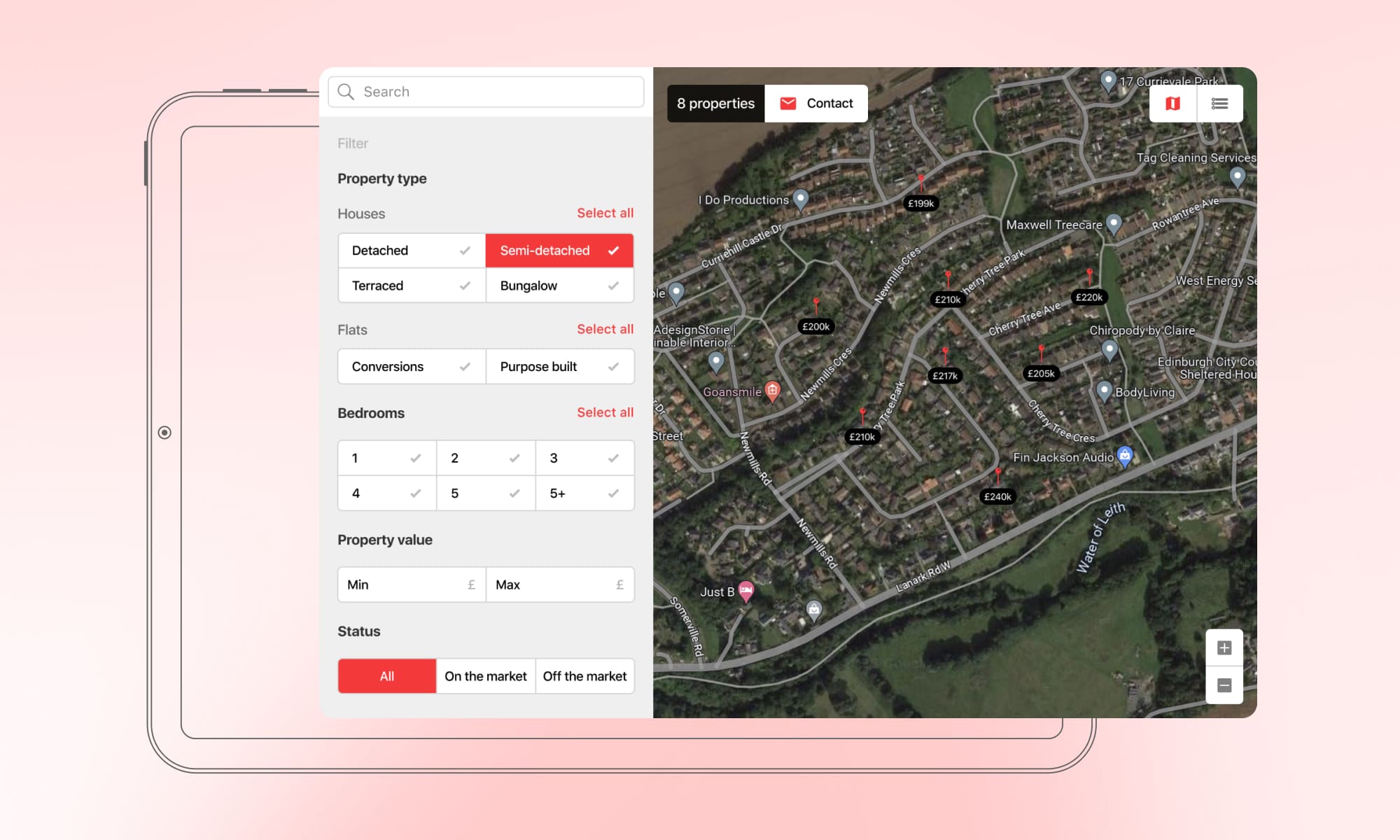1400x840 pixels.
Task: Zoom in on the map
Action: coord(1224,647)
